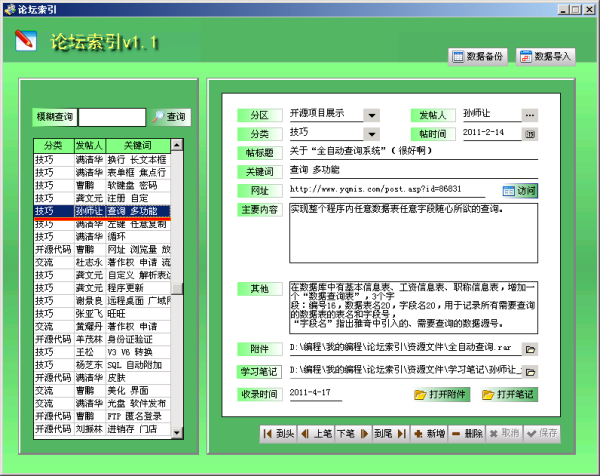Click the 数据备份 backup button
The width and height of the screenshot is (600, 476).
(x=478, y=57)
